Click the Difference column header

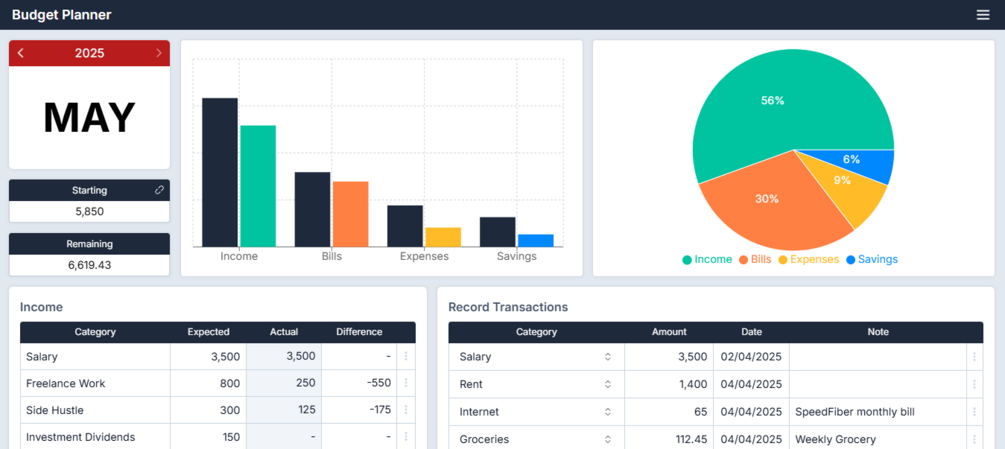tap(359, 332)
